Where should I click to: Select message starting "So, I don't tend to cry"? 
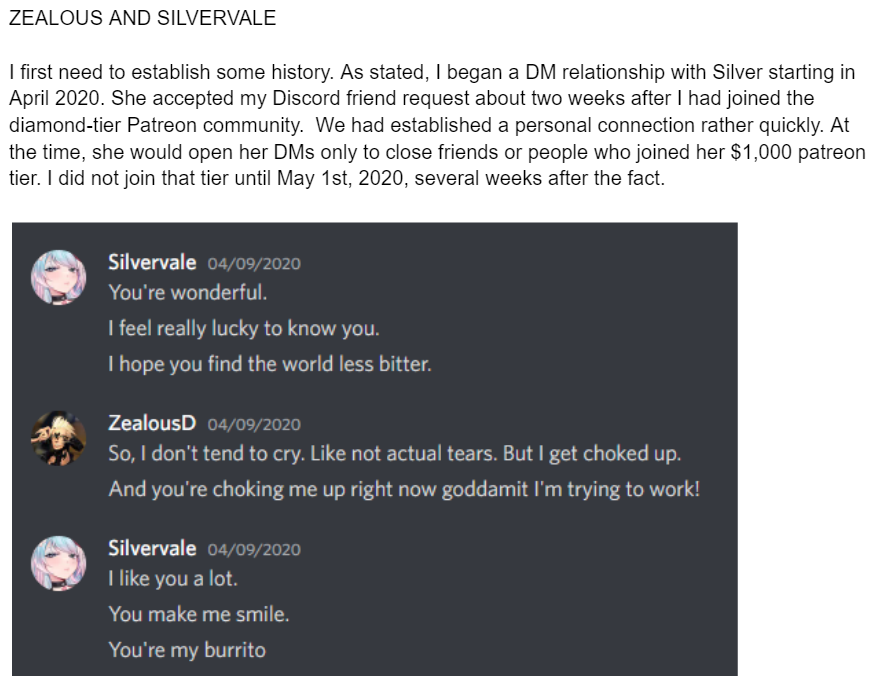pyautogui.click(x=394, y=453)
